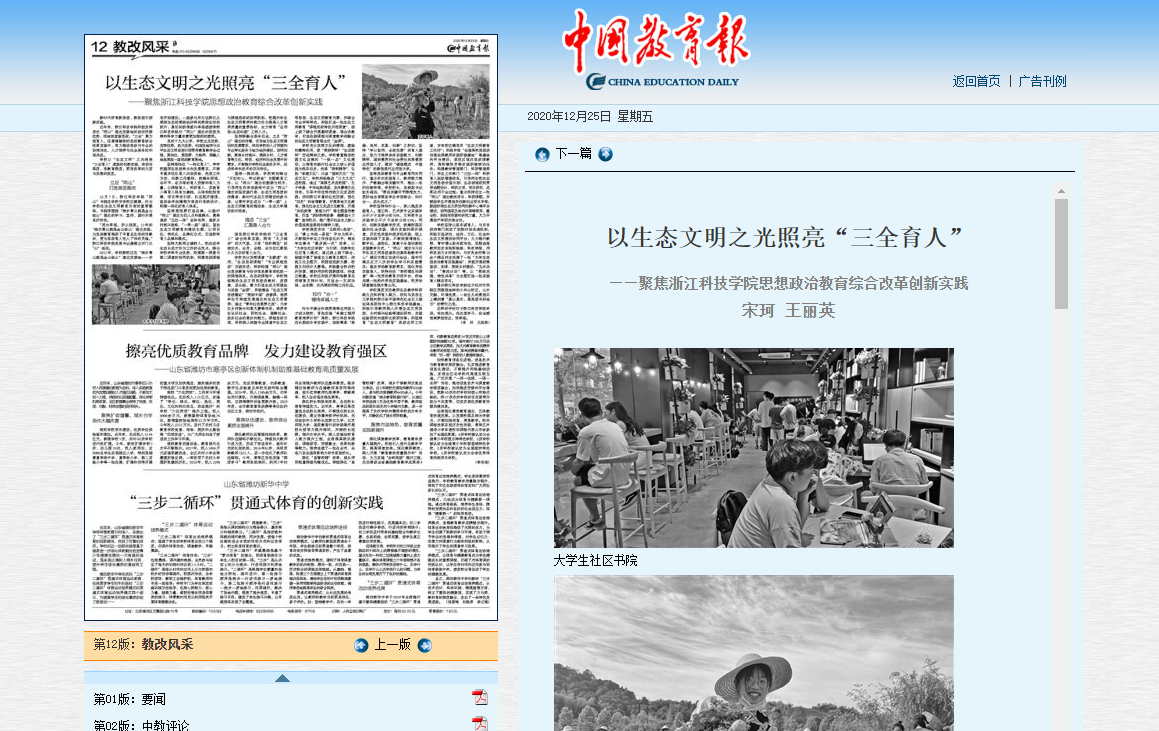The image size is (1159, 731).
Task: Open the 广告刊例 link
Action: 1042,81
